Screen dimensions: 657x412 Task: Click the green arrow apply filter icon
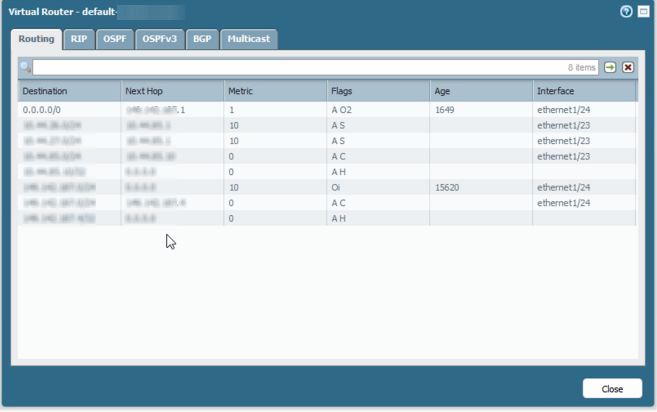point(610,67)
